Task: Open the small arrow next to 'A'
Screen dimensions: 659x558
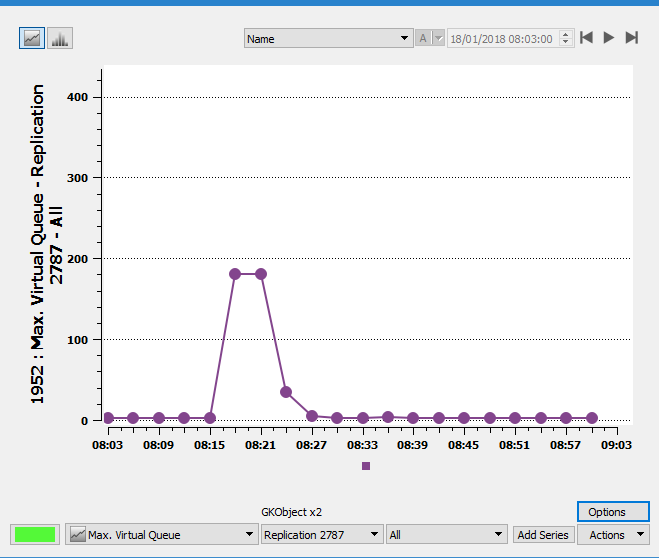Action: 438,38
